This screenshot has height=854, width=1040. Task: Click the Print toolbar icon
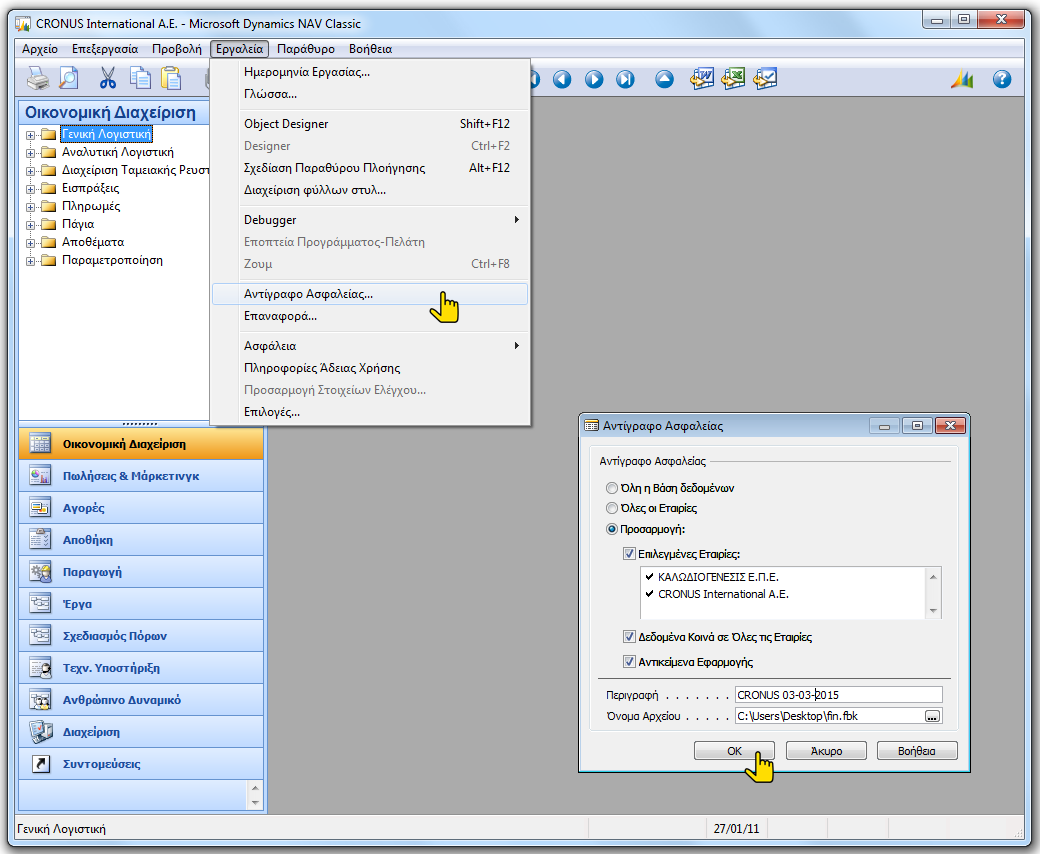38,79
